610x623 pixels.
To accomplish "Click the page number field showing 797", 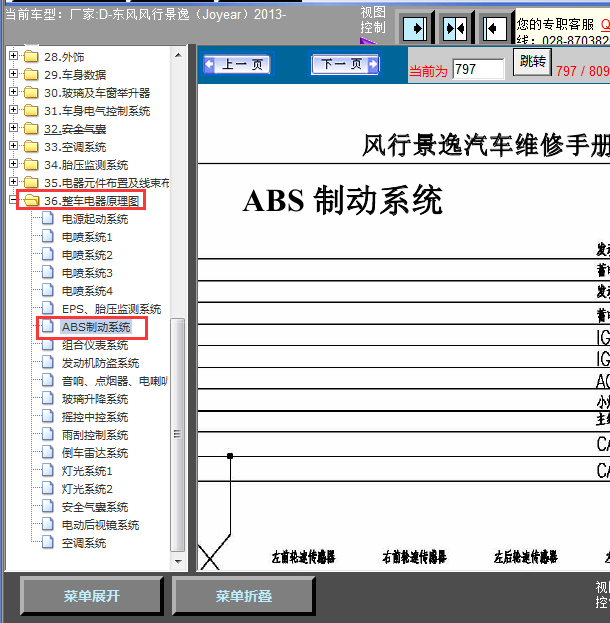I will (x=478, y=69).
